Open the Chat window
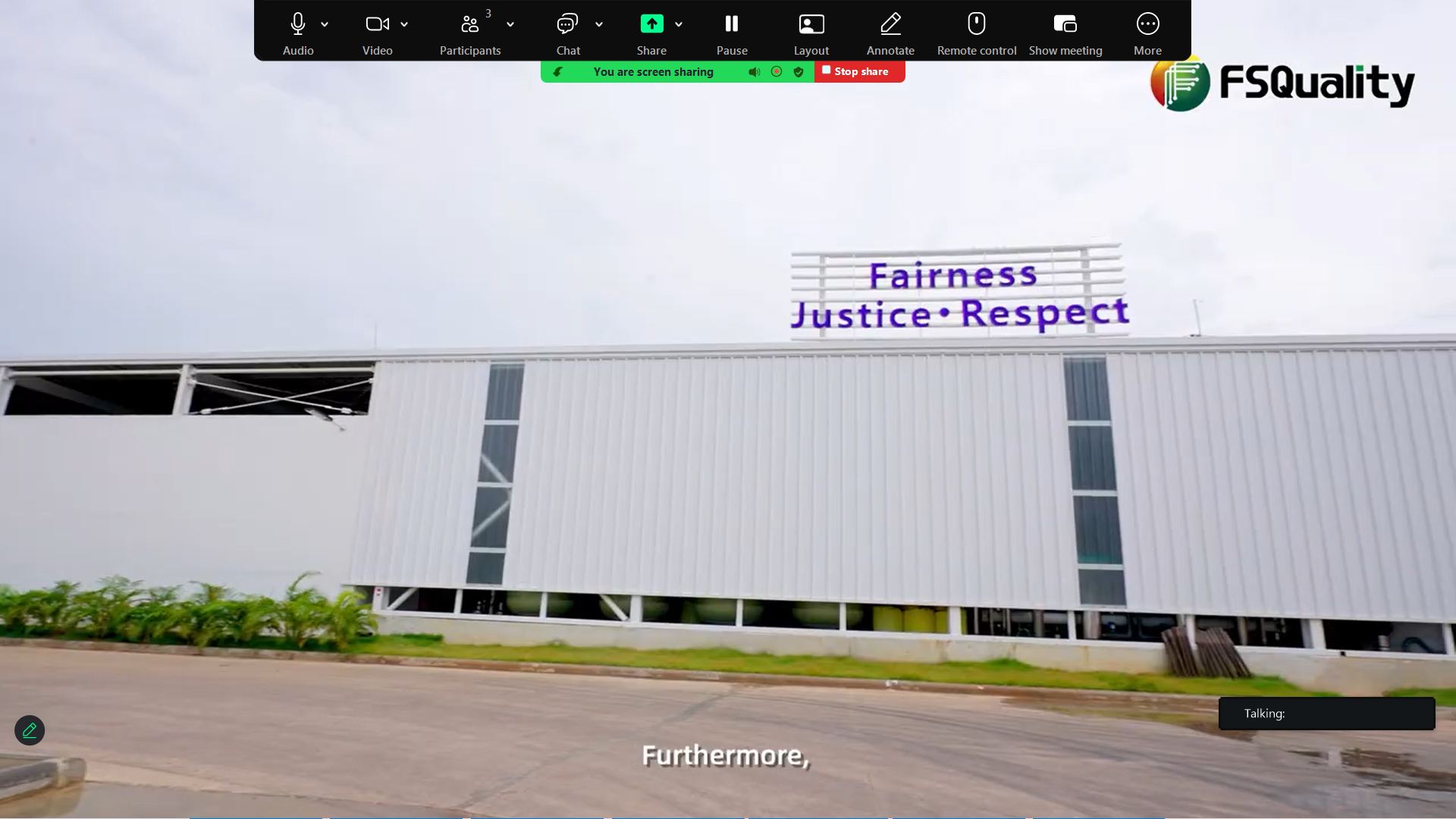 pyautogui.click(x=567, y=24)
